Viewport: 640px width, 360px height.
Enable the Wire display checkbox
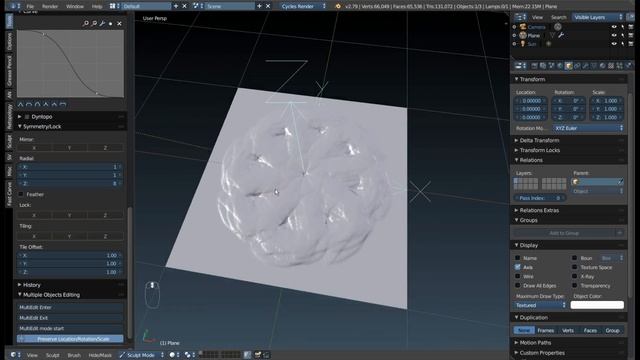(x=518, y=276)
